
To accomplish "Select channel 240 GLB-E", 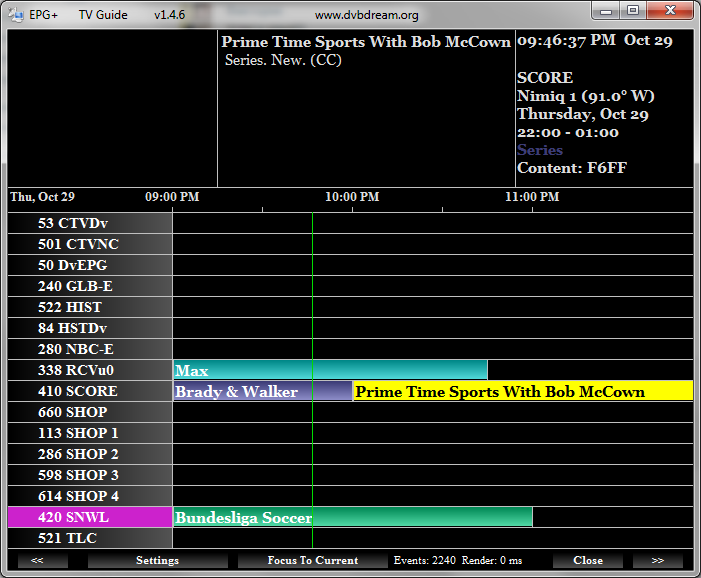I will [x=90, y=286].
